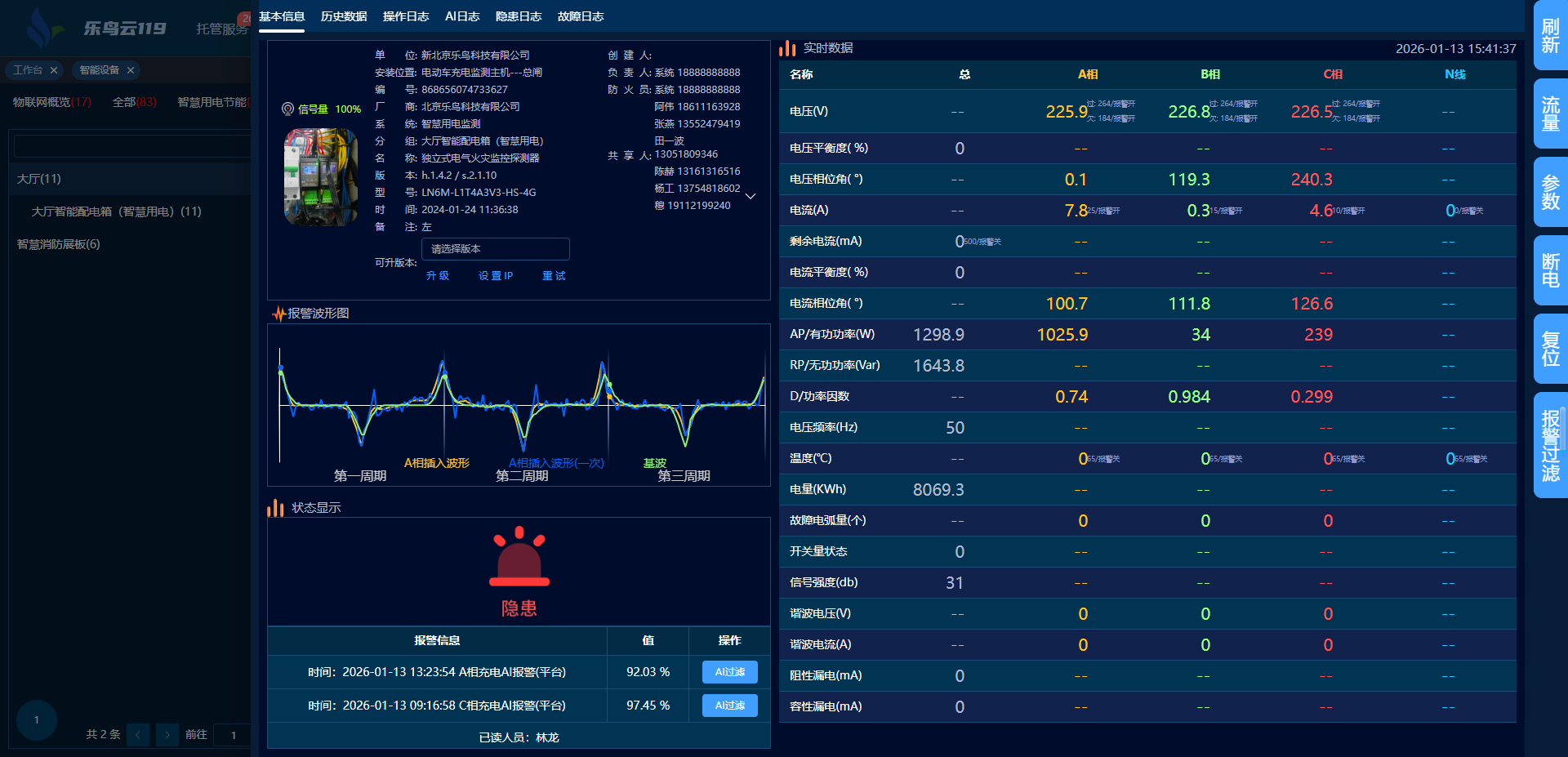This screenshot has width=1568, height=757.
Task: Expand the 大厅(11) group in the tree
Action: [x=39, y=179]
